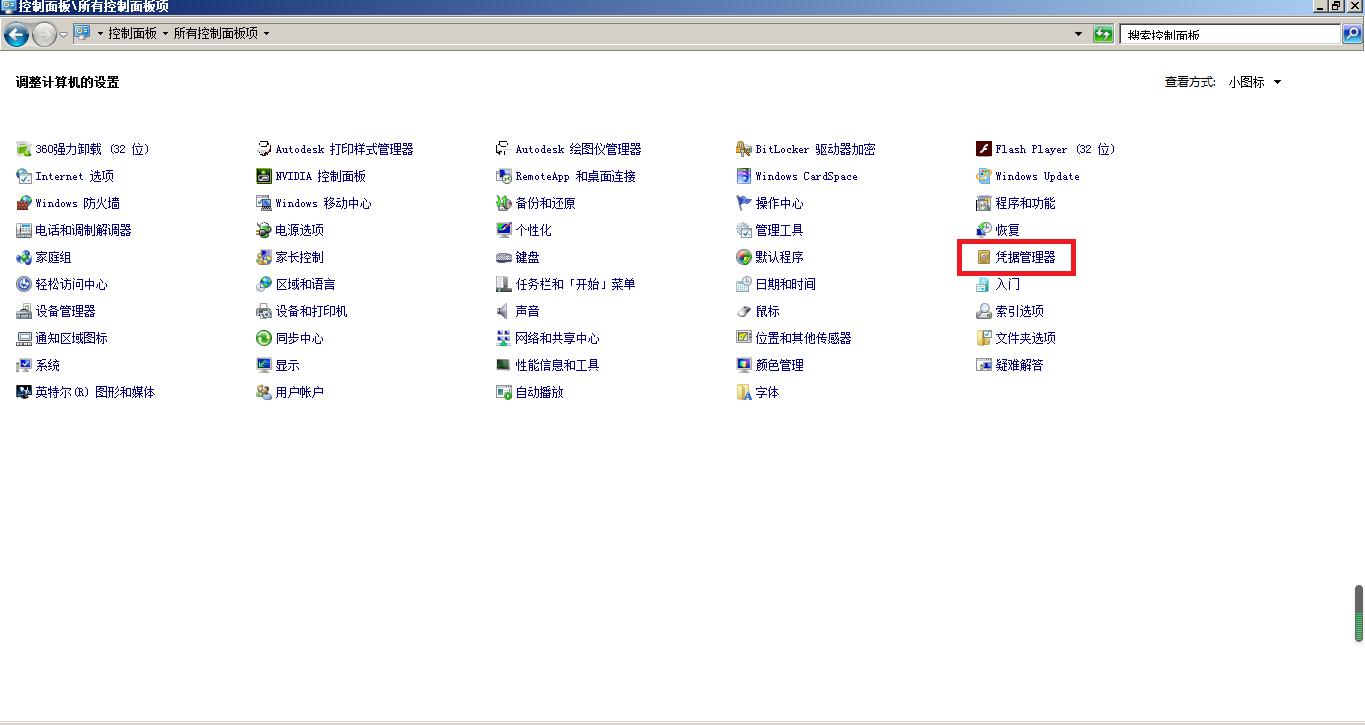
Task: Open Windows CardSpace icon
Action: tap(744, 176)
